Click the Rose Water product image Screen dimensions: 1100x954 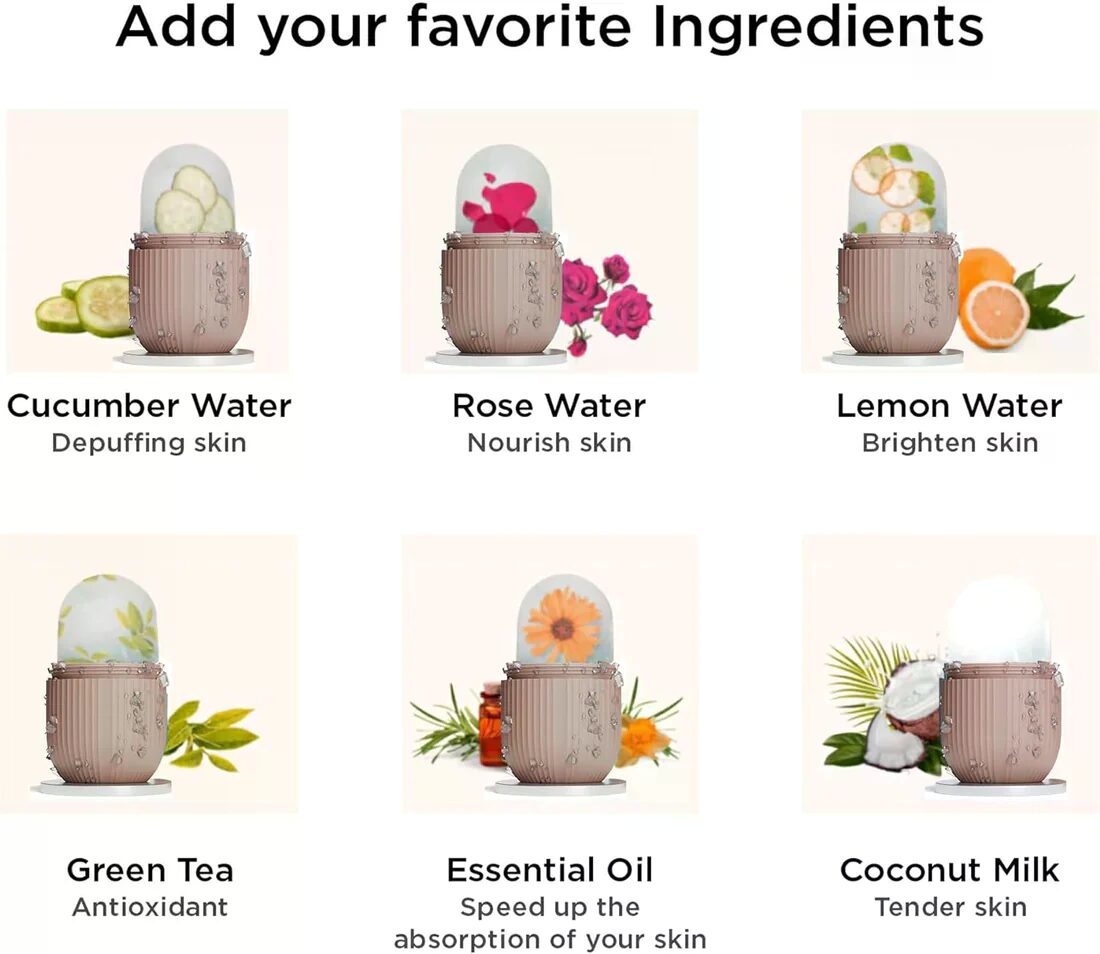549,241
